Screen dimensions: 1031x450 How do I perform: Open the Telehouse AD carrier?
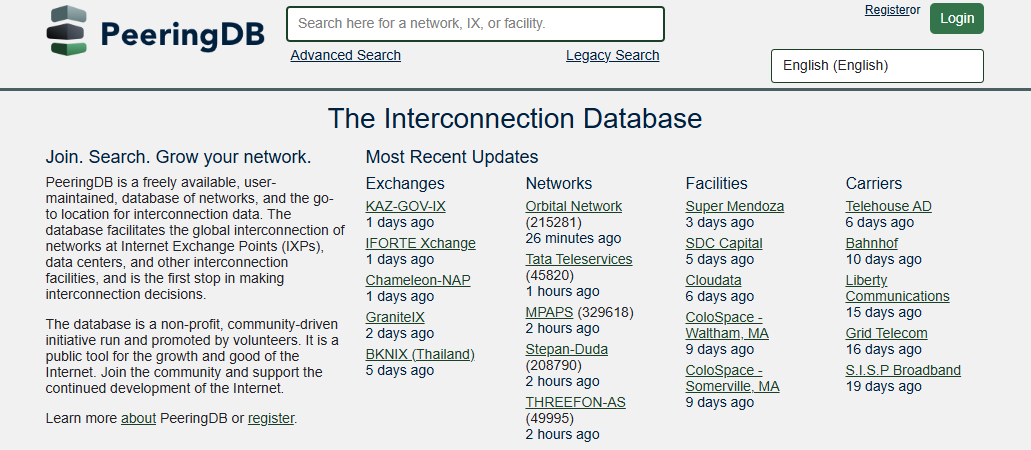click(888, 207)
